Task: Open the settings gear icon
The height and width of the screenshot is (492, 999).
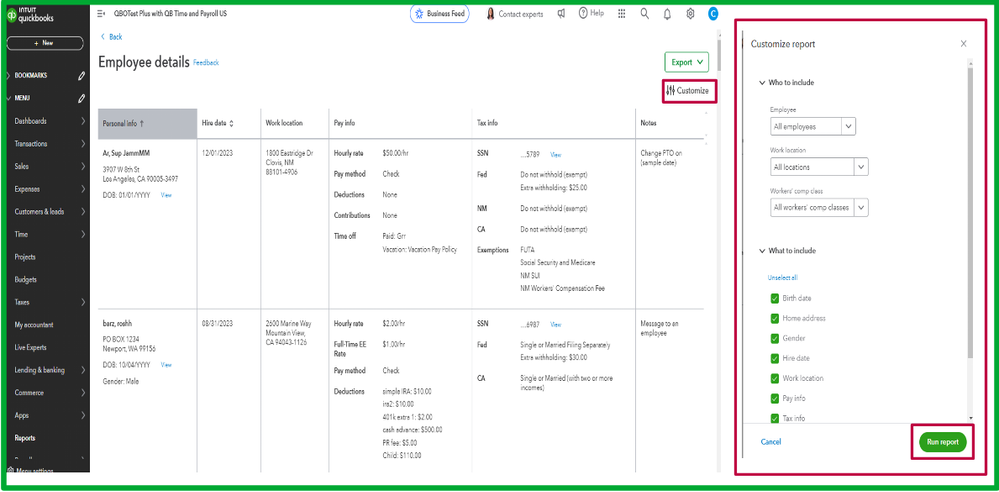Action: pyautogui.click(x=690, y=13)
